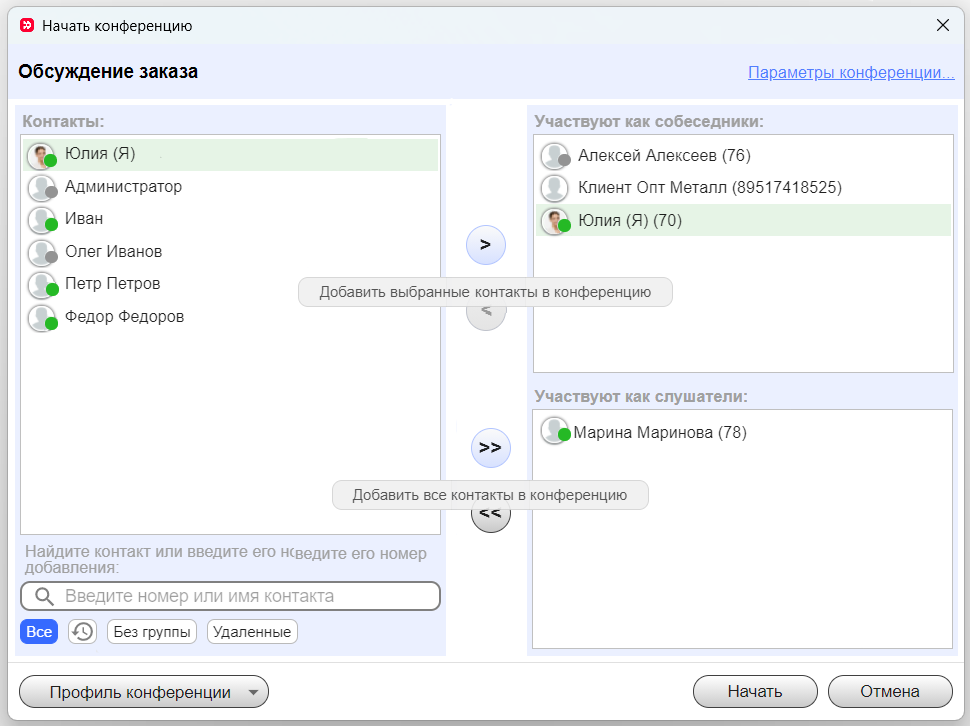The image size is (970, 726).
Task: Open Параметры конференции link
Action: click(851, 73)
